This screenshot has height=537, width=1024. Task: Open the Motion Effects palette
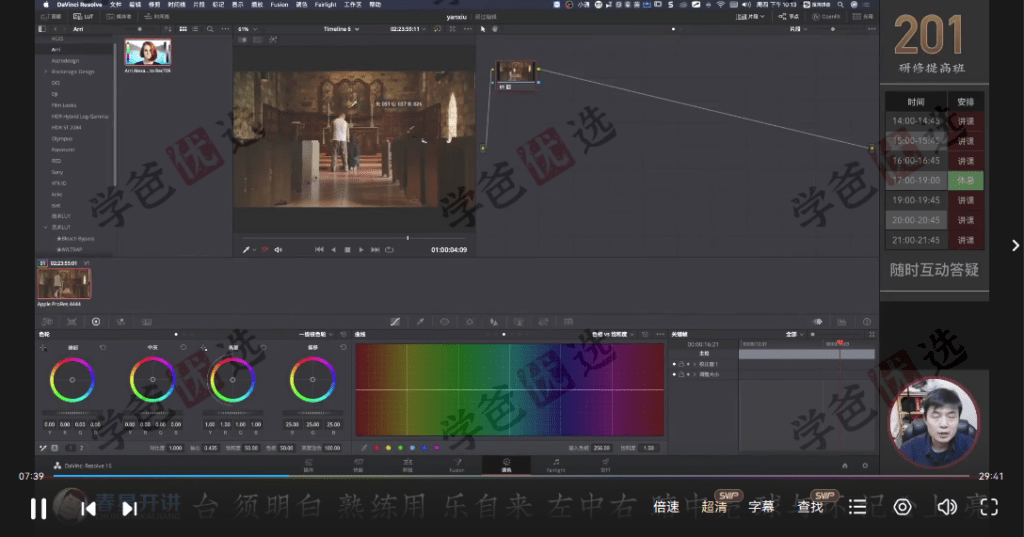147,322
